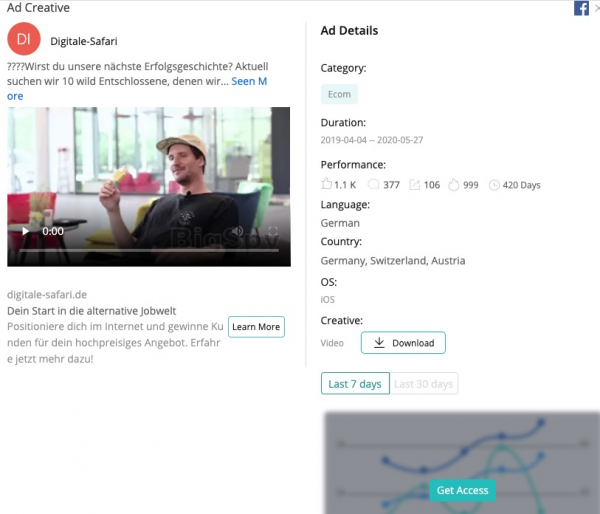
Task: Click the Get Access button
Action: 463,490
